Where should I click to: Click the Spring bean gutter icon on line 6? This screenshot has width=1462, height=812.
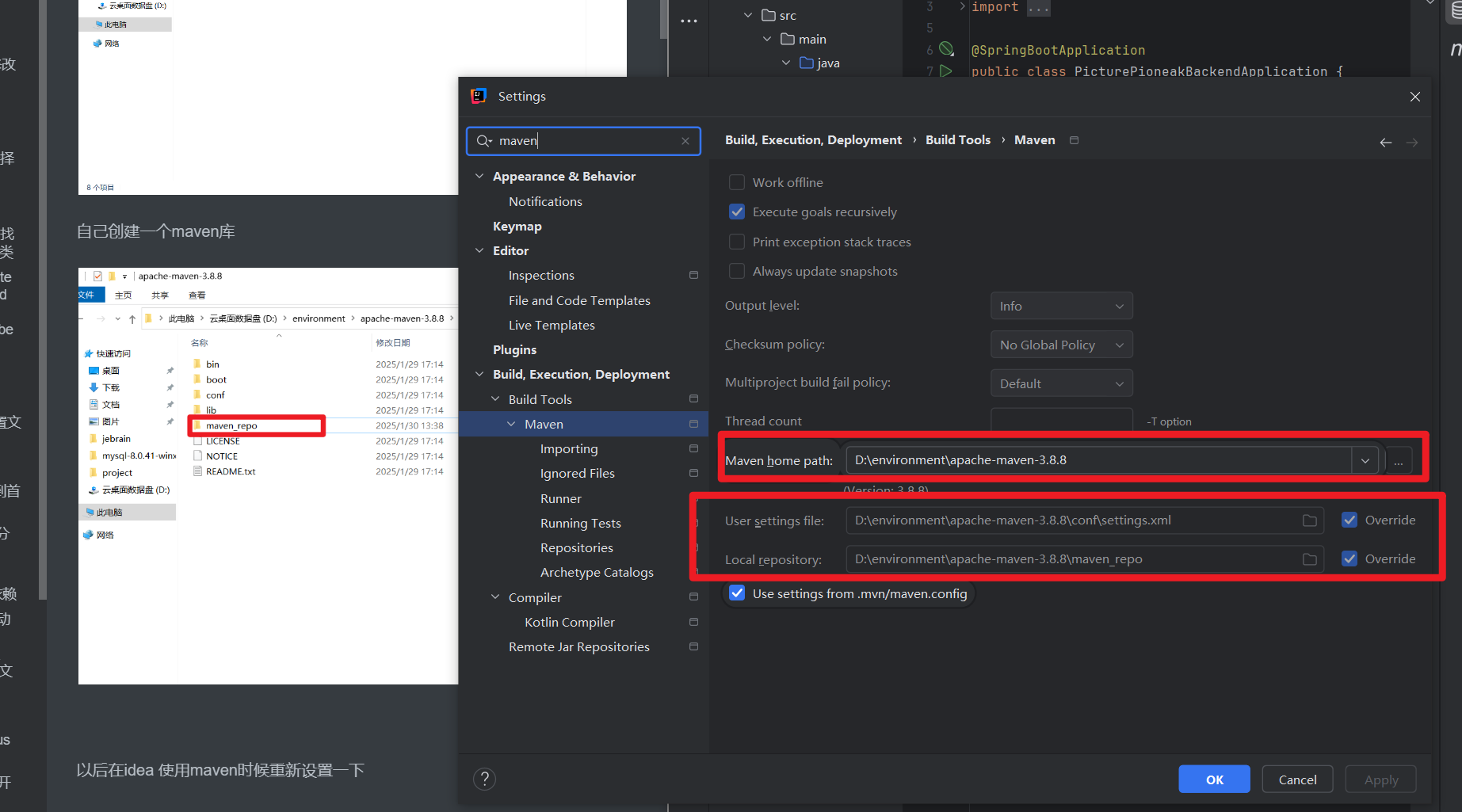946,49
